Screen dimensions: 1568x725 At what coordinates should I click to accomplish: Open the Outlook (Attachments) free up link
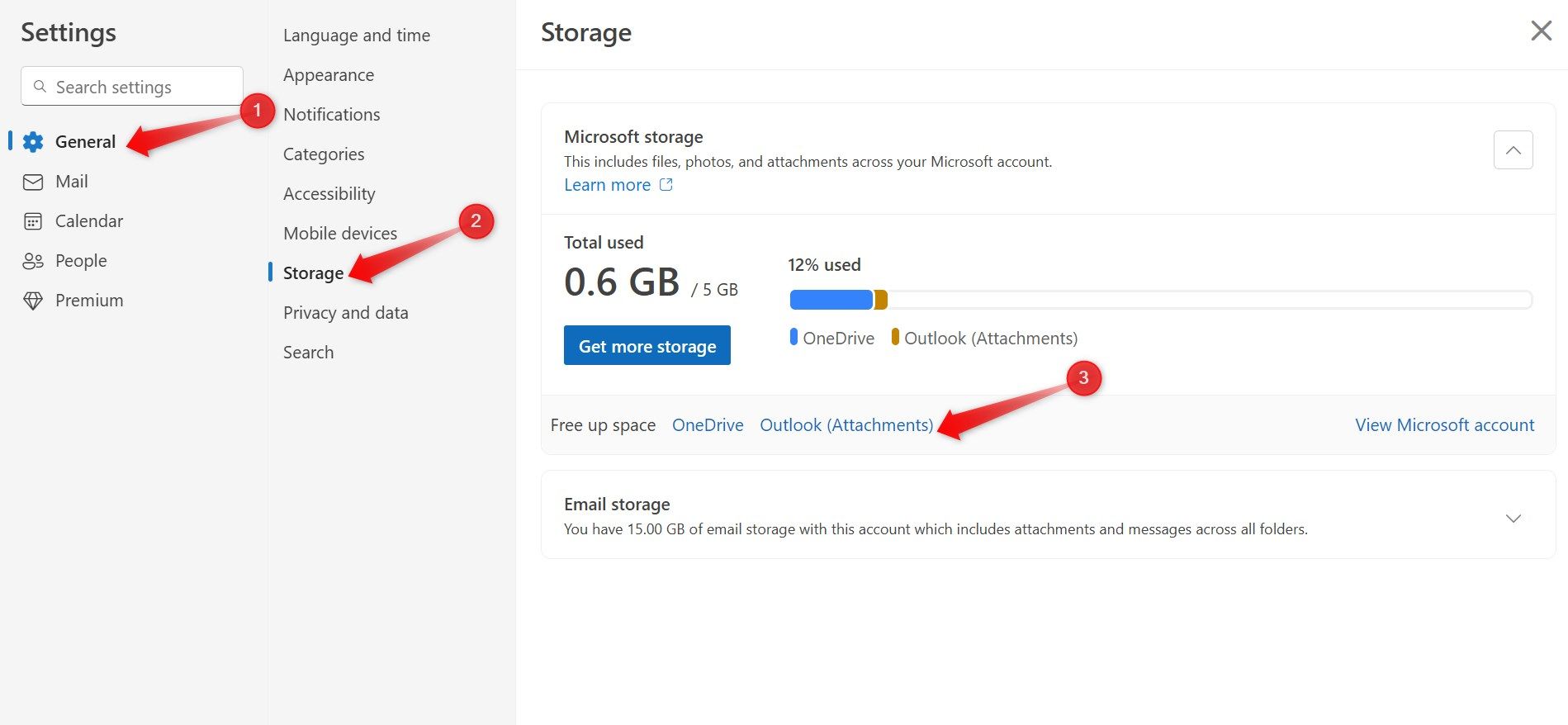846,425
